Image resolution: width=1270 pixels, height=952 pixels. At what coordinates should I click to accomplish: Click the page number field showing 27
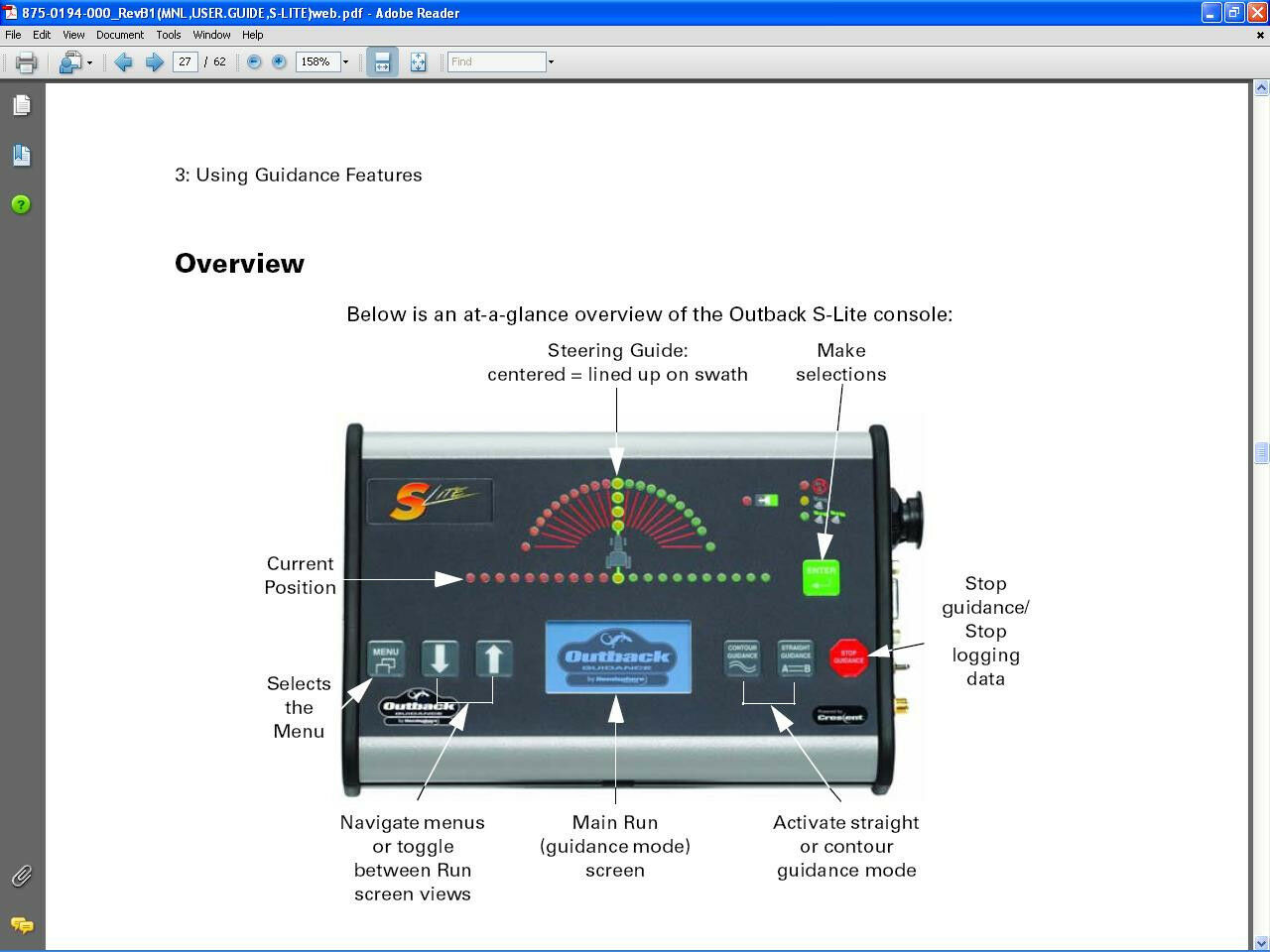tap(185, 61)
